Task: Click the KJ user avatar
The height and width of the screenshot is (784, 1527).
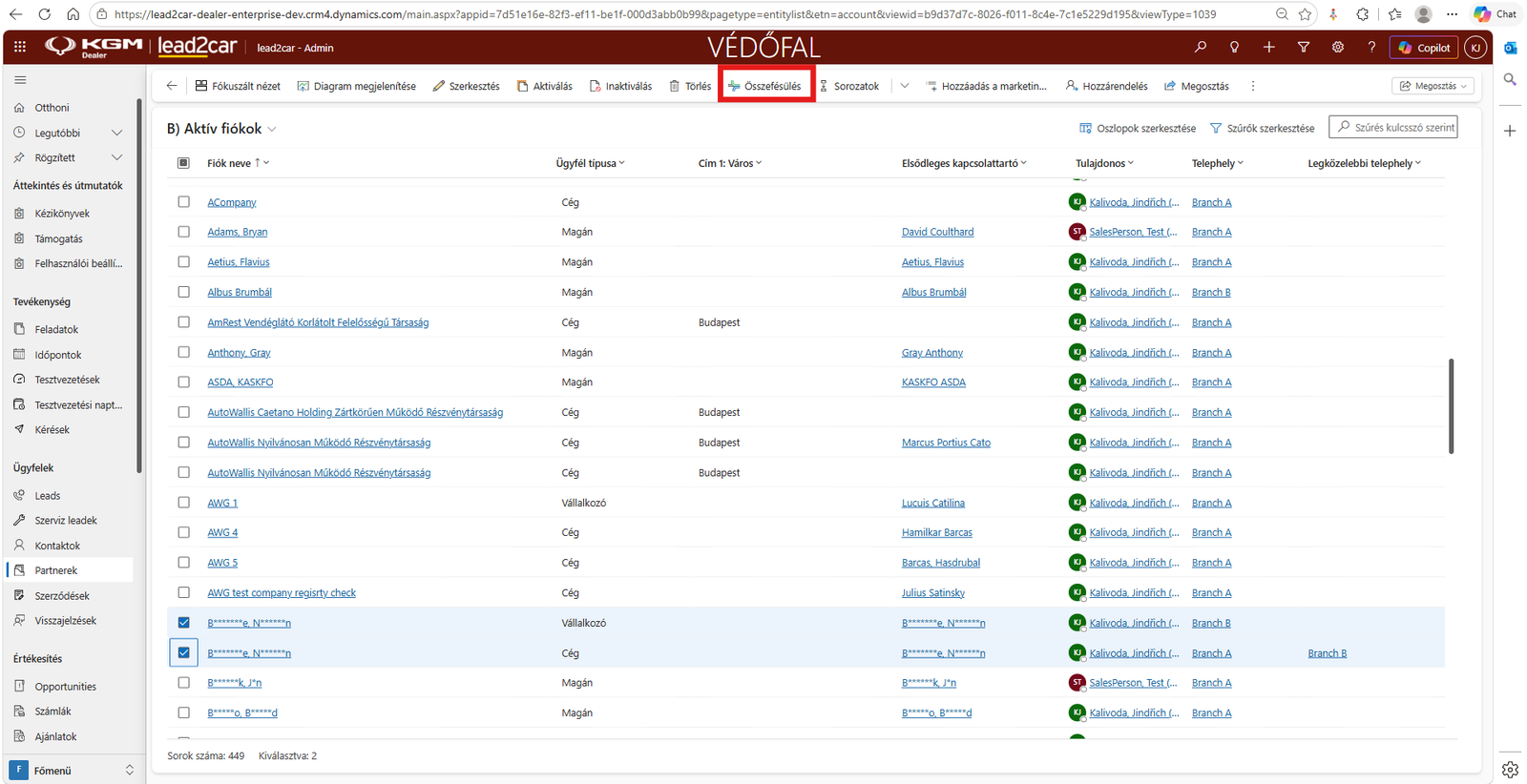Action: pos(1476,48)
